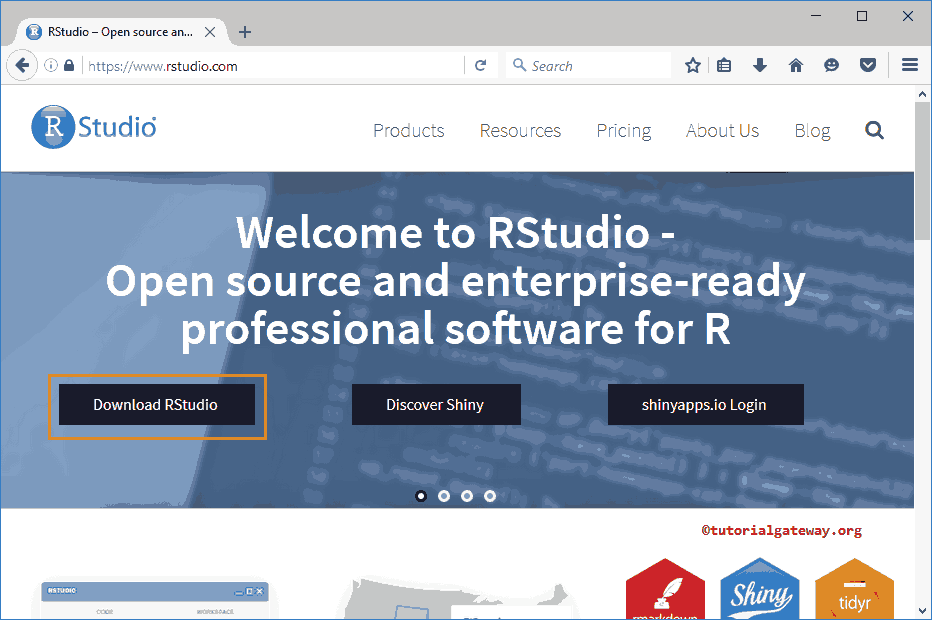Go to homepage via the Home icon
The width and height of the screenshot is (932, 620).
click(796, 65)
